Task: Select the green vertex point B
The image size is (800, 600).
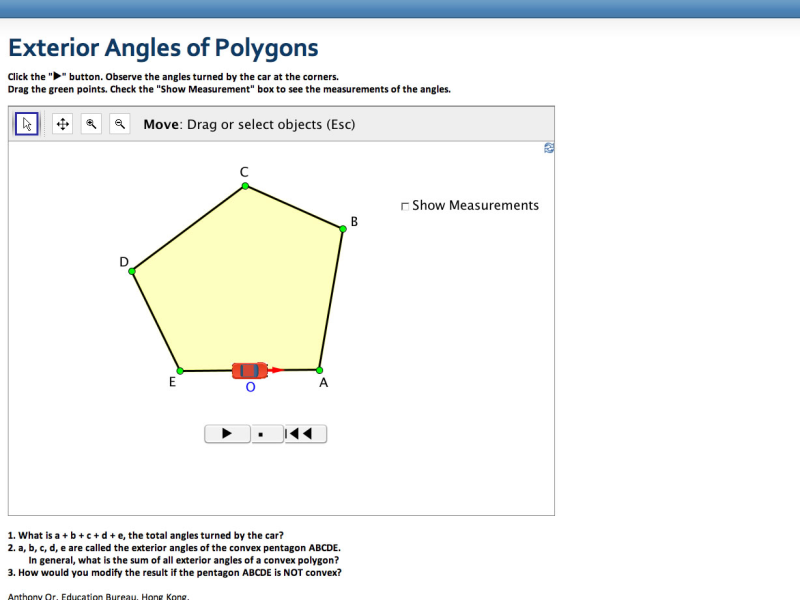Action: [341, 229]
